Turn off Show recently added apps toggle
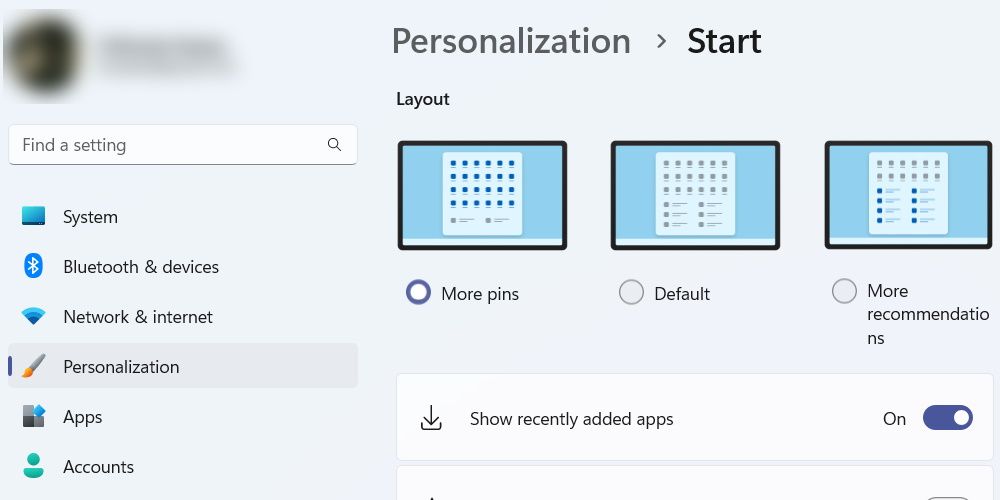 click(948, 418)
